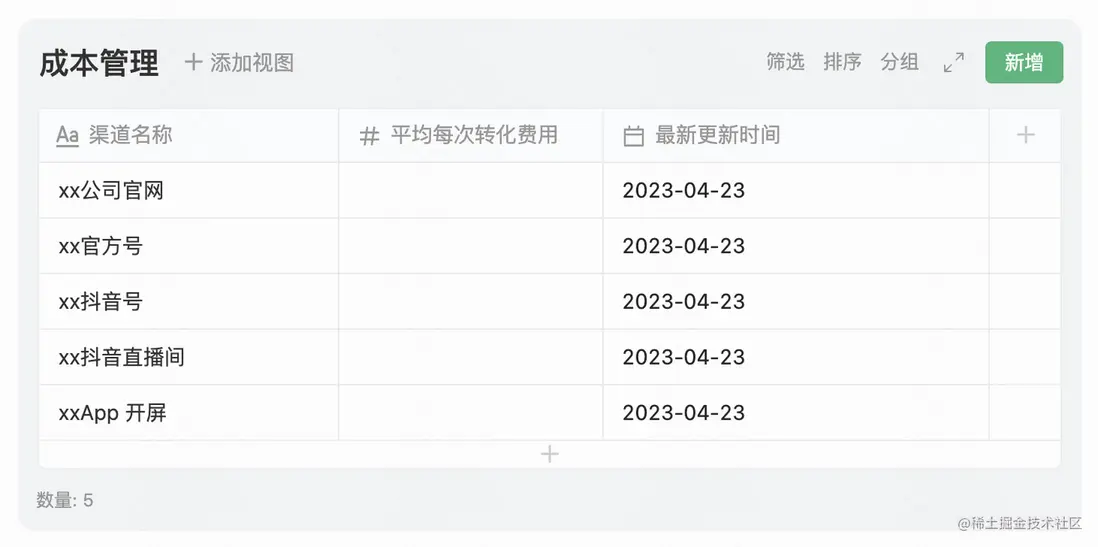Viewport: 1098px width, 547px height.
Task: Click the text type icon beside 渠道名称
Action: (67, 136)
